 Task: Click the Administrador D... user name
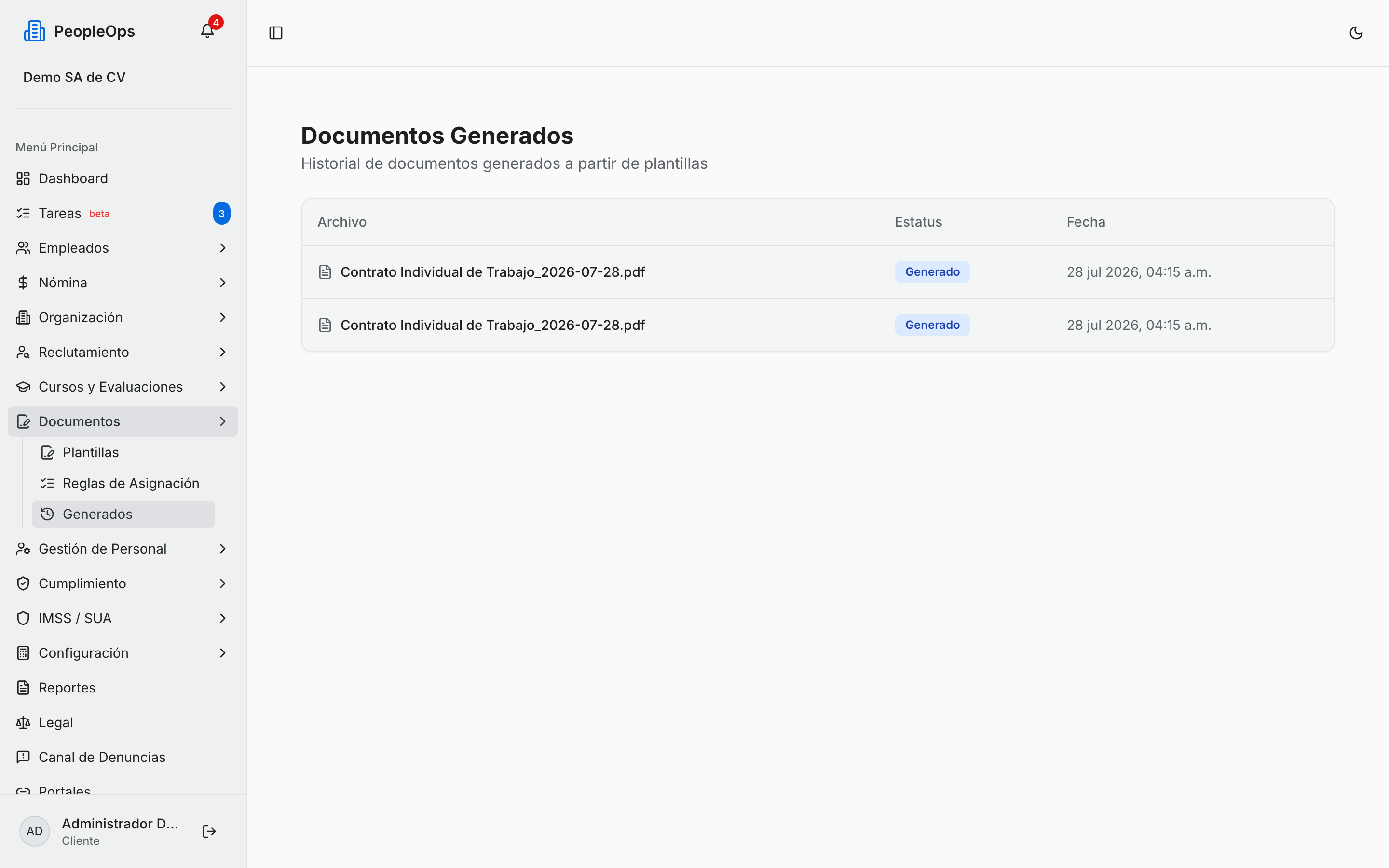pos(120,824)
